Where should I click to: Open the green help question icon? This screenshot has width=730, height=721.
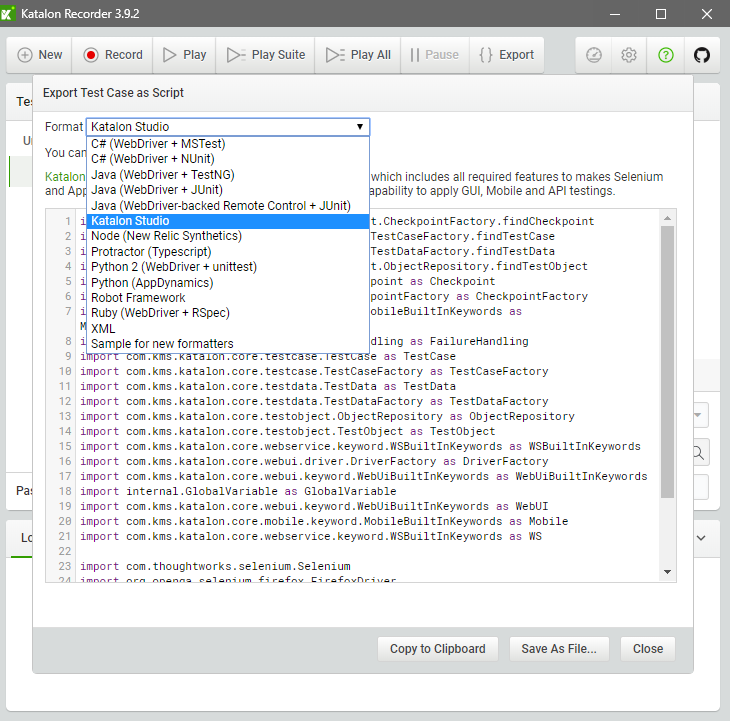666,55
